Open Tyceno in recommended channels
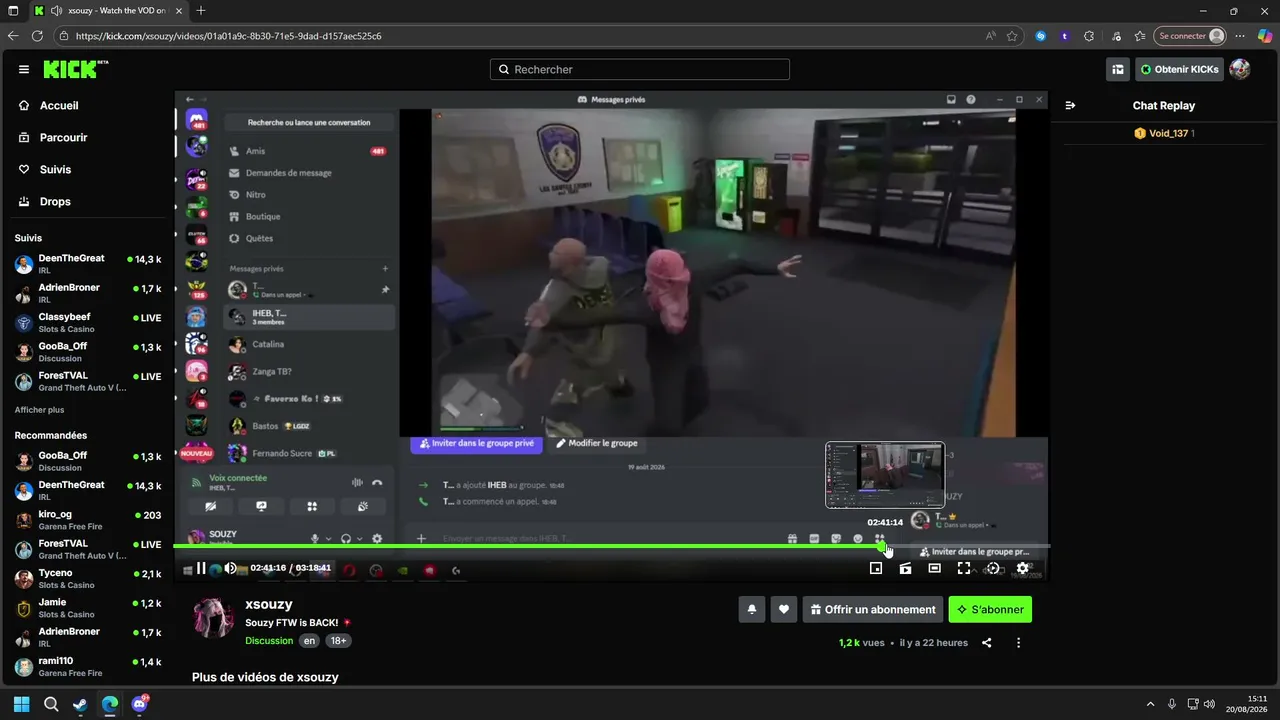Screen dimensions: 1280x720 coord(87,578)
